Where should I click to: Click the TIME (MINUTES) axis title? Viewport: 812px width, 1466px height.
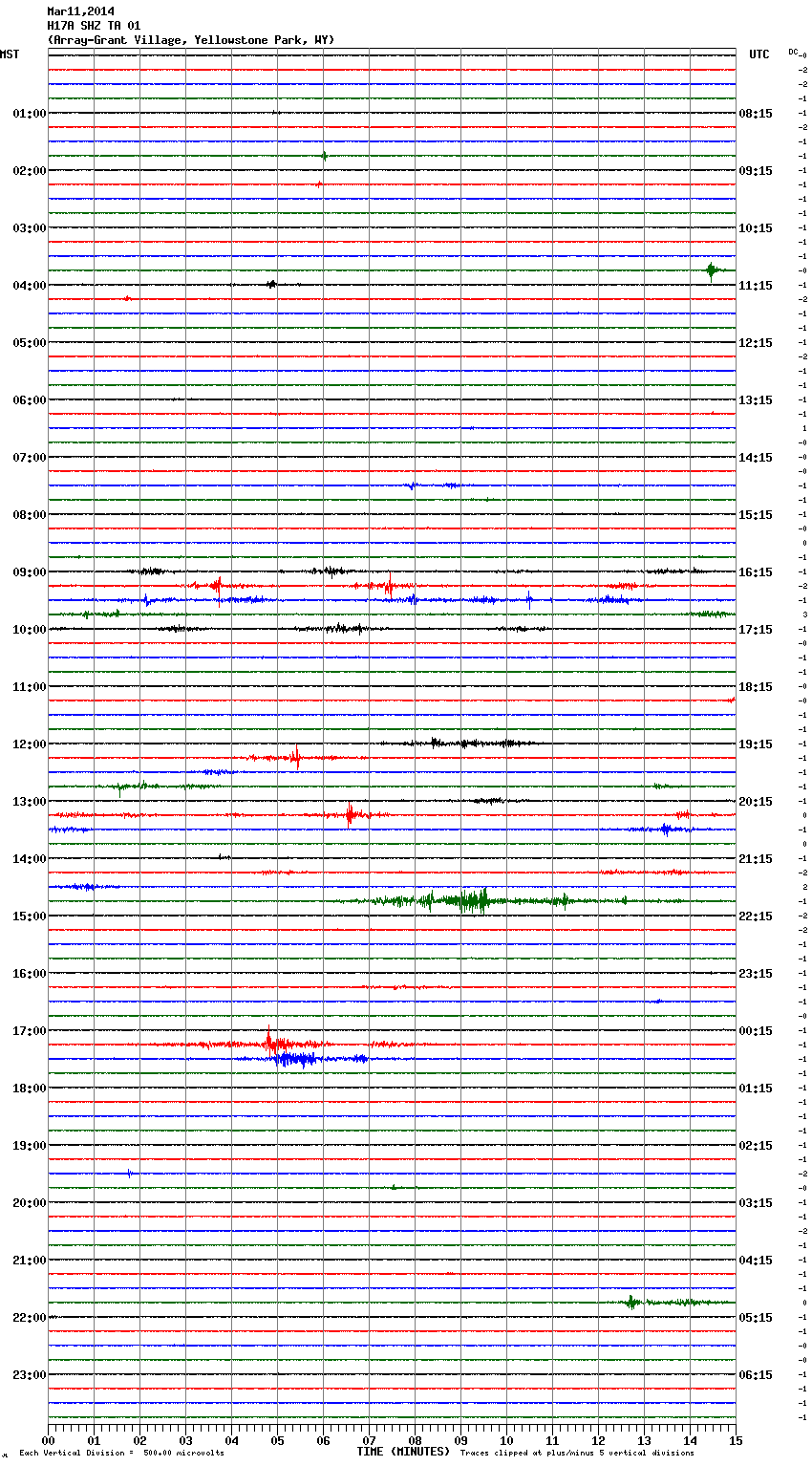(x=403, y=1452)
